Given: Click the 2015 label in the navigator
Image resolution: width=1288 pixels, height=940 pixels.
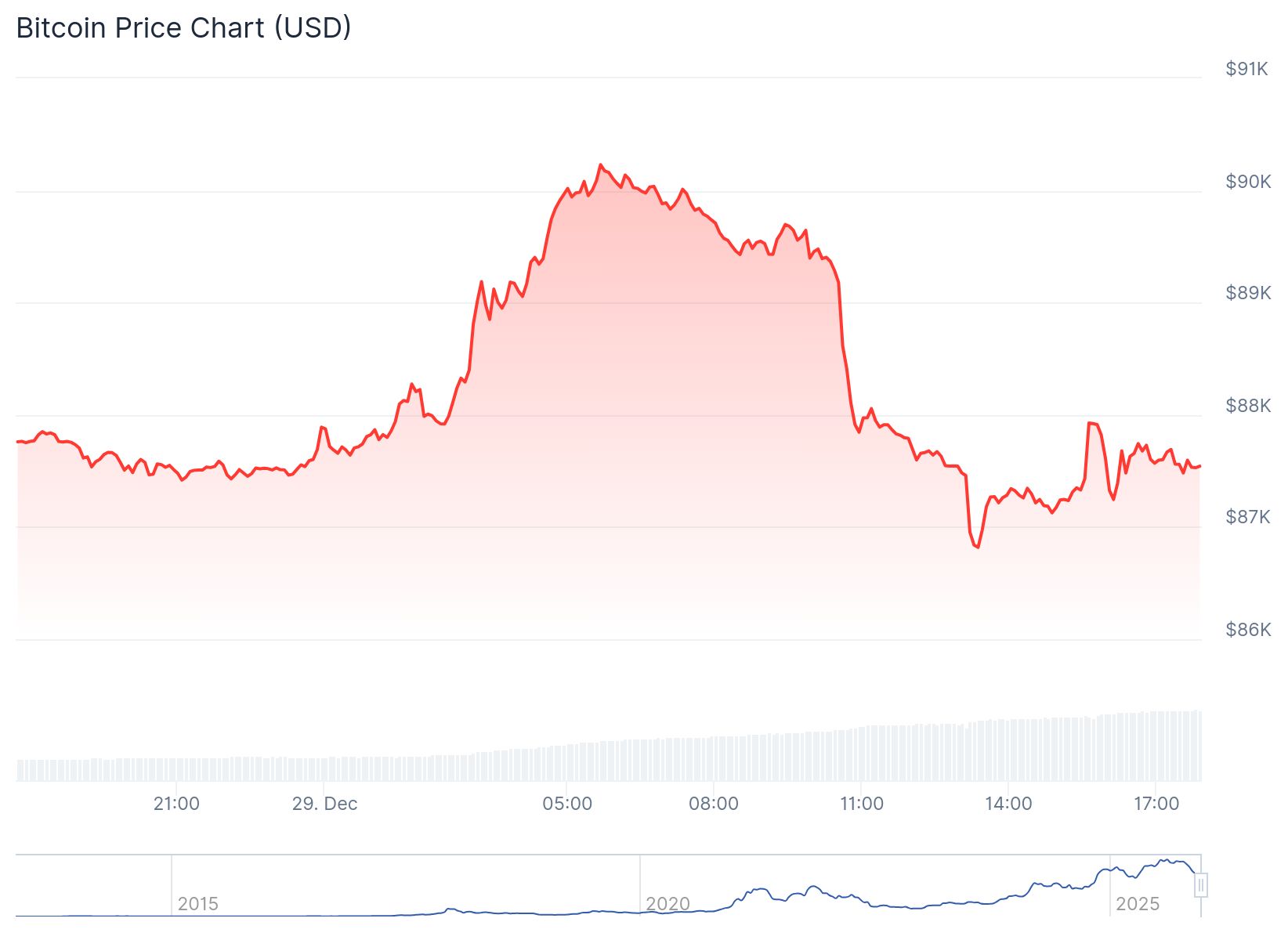Looking at the screenshot, I should pyautogui.click(x=197, y=904).
